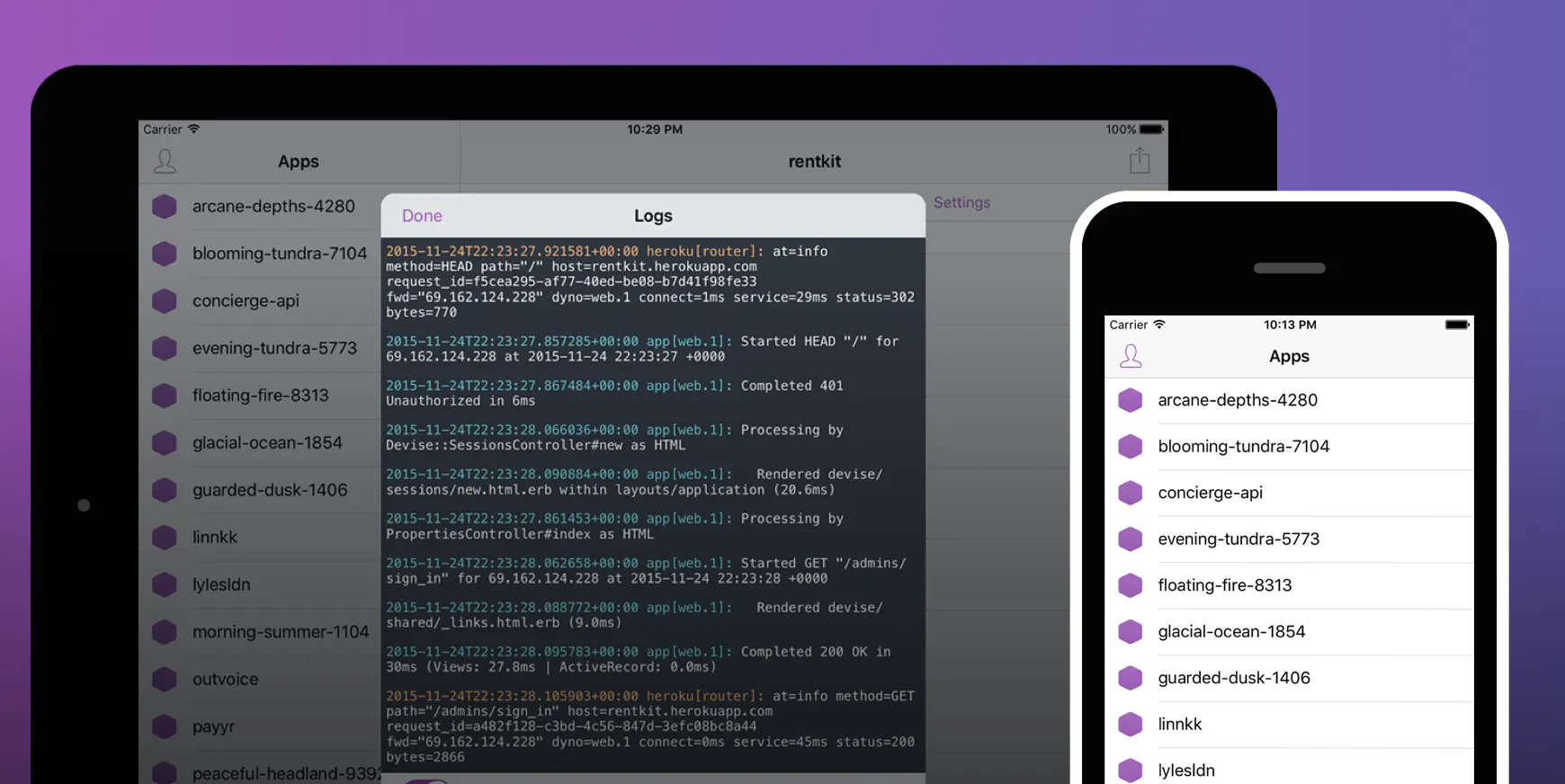The height and width of the screenshot is (784, 1565).
Task: Select concierge-api app name on iPad
Action: coord(246,301)
